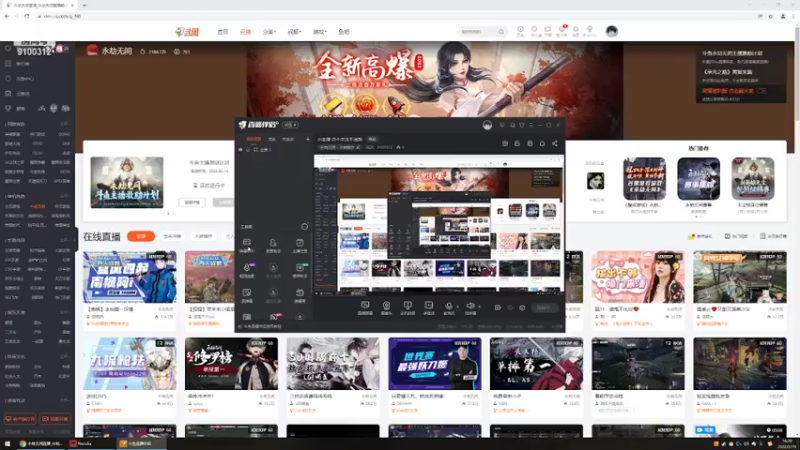Click avatar in 直播伴侣 title bar
Viewport: 800px width, 450px height.
(x=487, y=125)
